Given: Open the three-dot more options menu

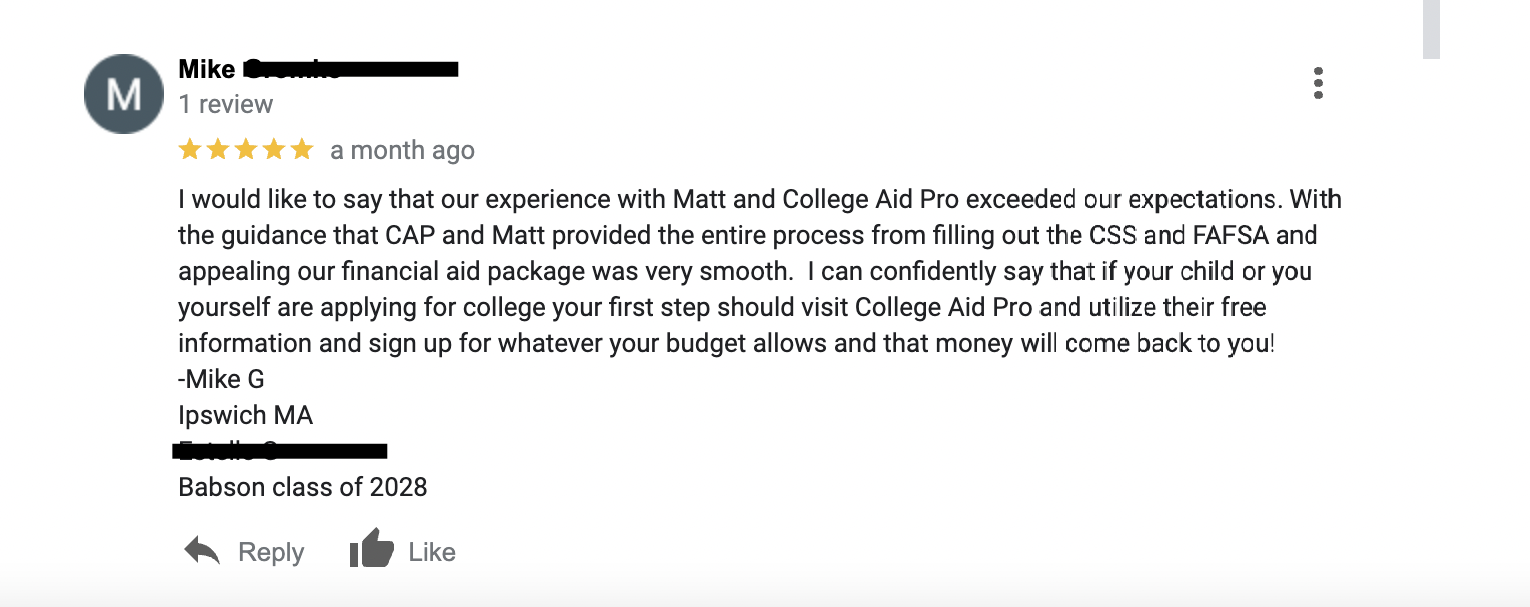Looking at the screenshot, I should (1318, 83).
